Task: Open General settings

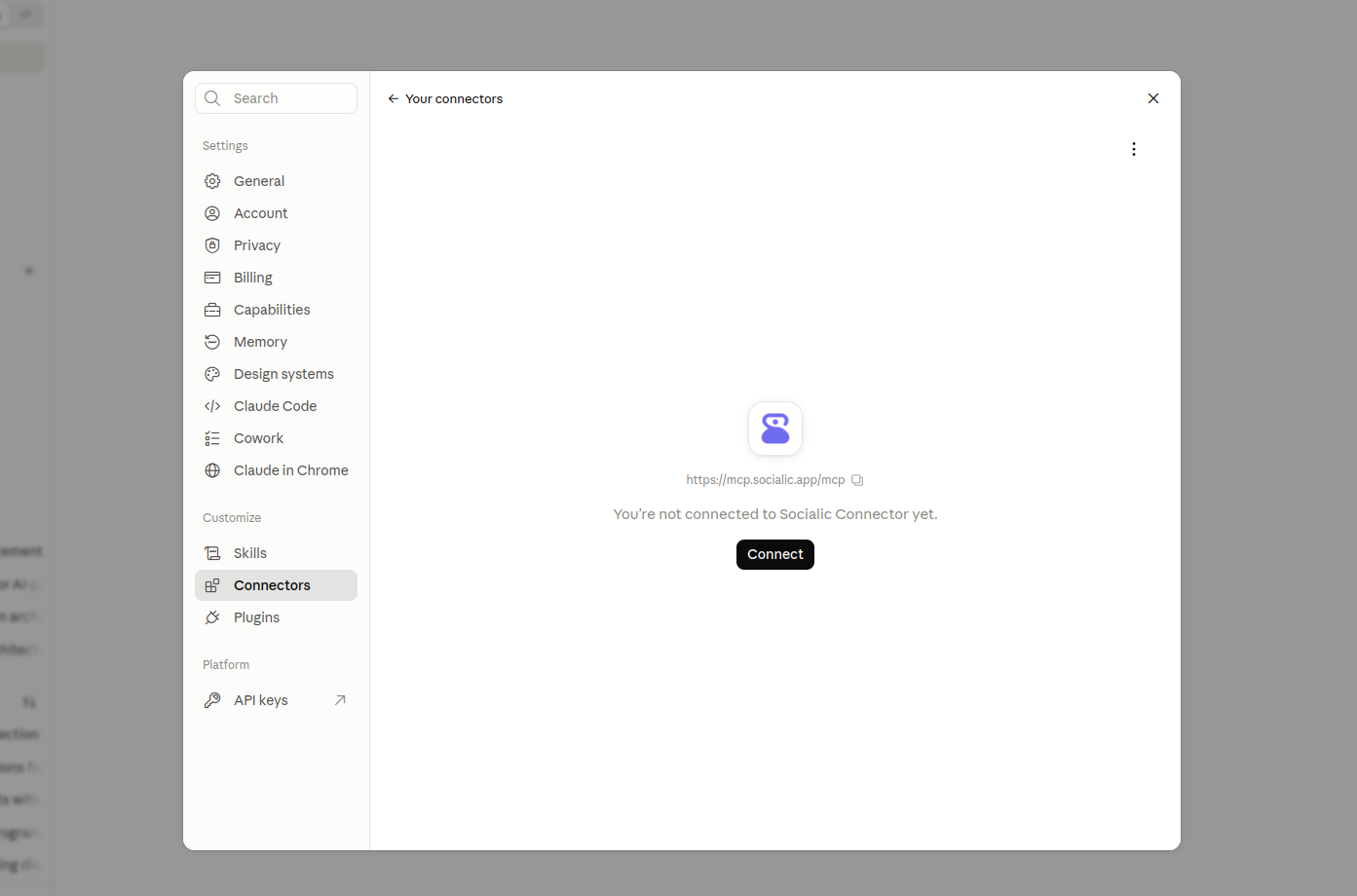Action: (x=276, y=181)
